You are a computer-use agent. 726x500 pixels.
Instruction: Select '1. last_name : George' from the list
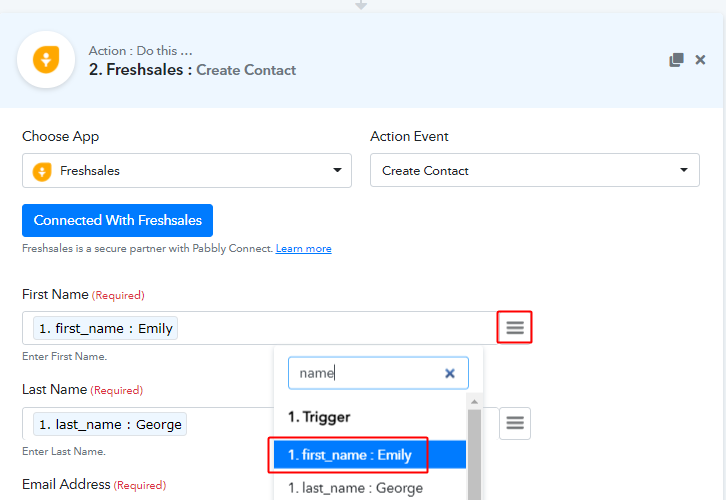[x=370, y=488]
